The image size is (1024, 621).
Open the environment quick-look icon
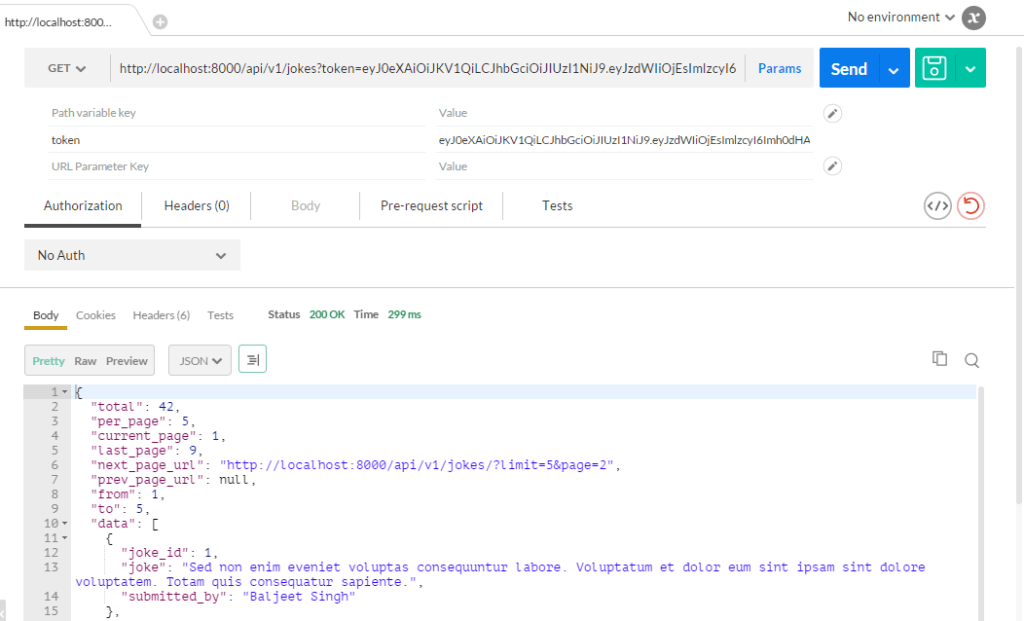tap(973, 18)
